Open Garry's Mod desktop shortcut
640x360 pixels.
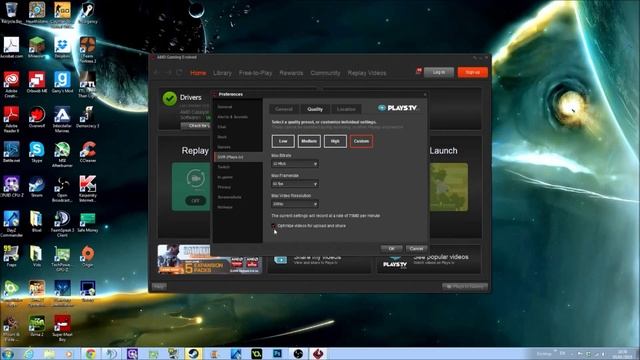click(62, 82)
